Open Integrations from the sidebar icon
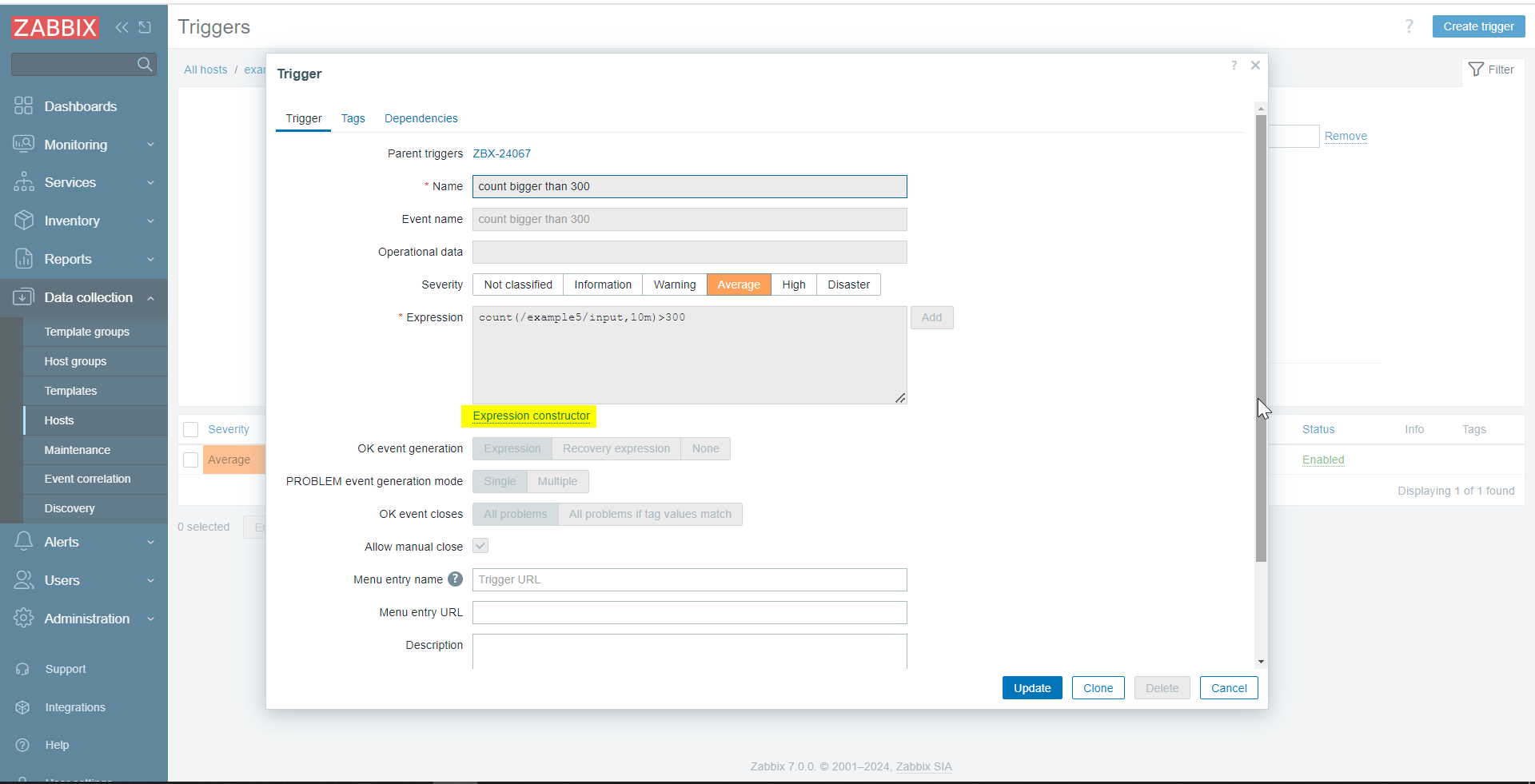The image size is (1535, 784). click(x=22, y=707)
